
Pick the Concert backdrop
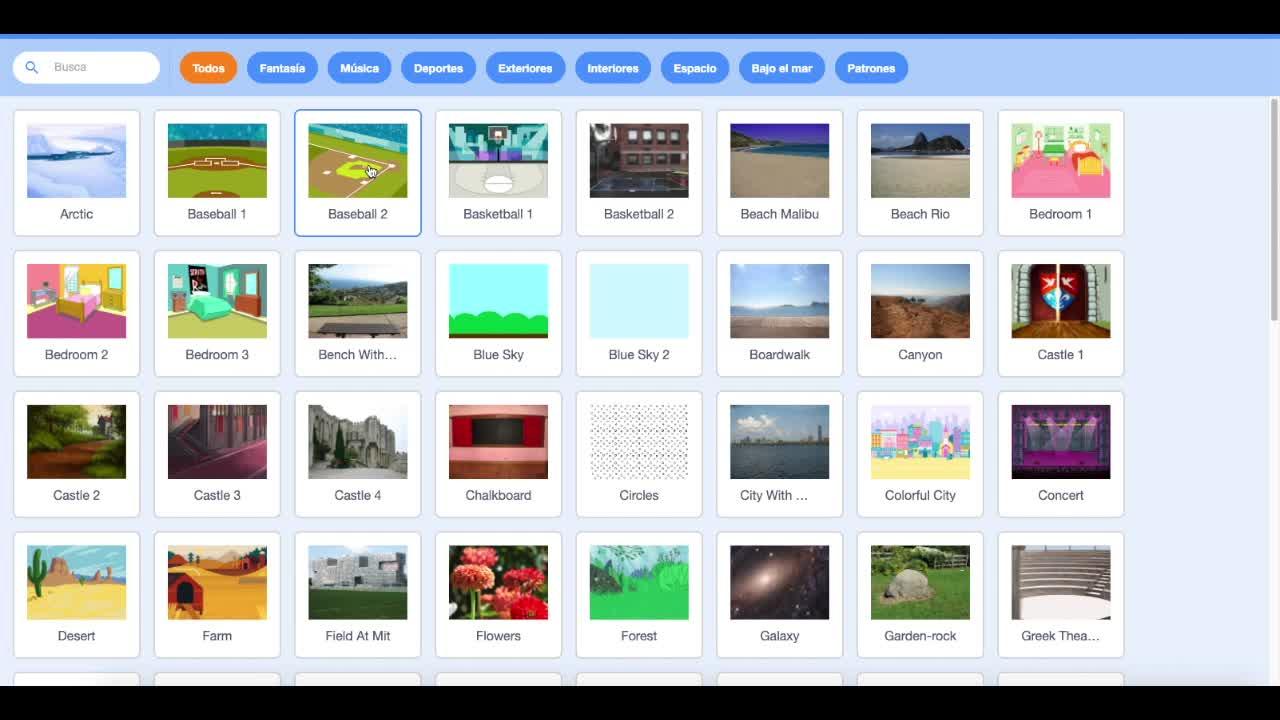click(1061, 454)
